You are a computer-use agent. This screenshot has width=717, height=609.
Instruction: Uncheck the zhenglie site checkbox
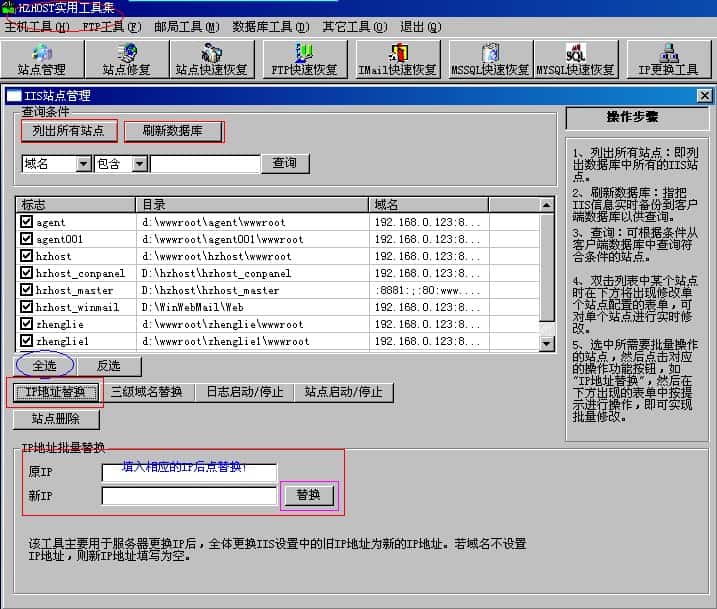[27, 324]
